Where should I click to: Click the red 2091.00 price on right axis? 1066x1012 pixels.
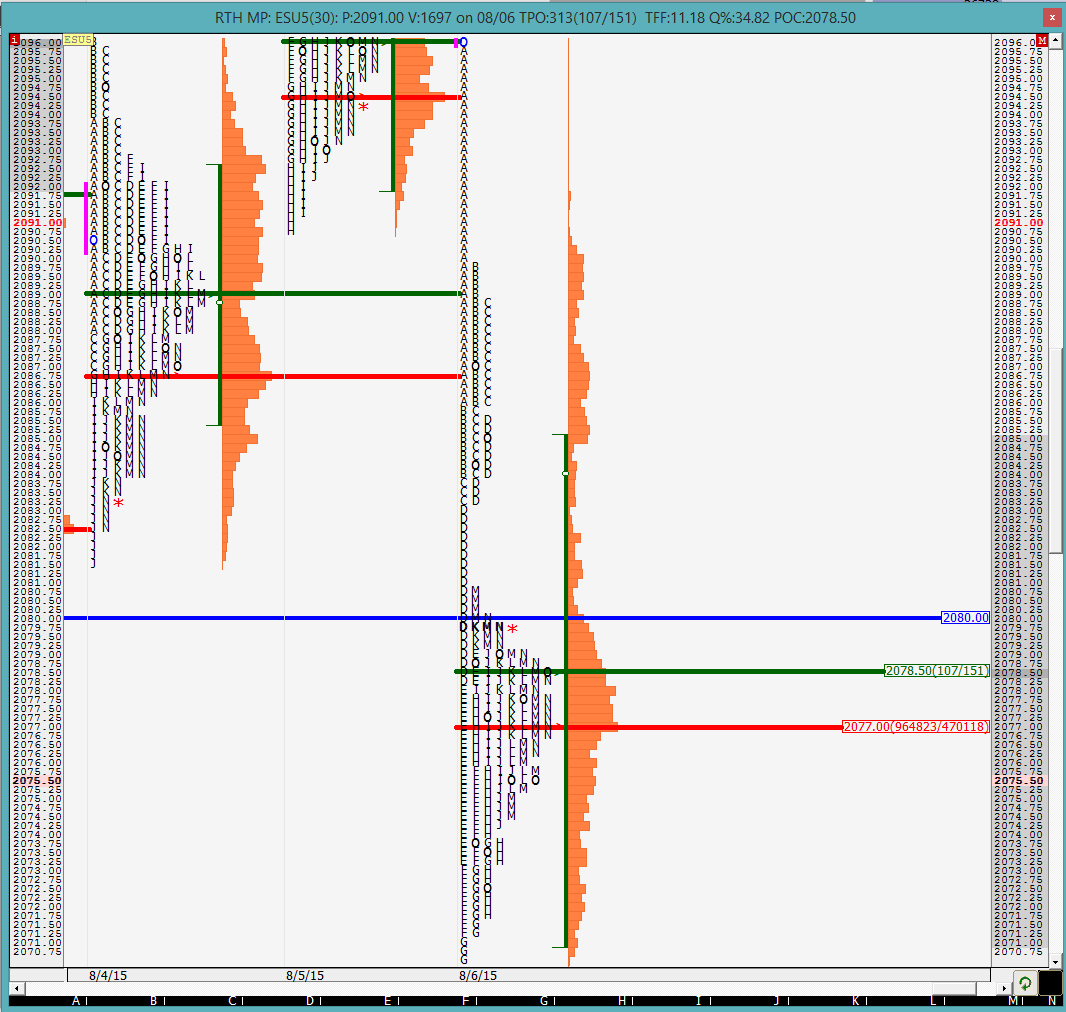point(1018,223)
